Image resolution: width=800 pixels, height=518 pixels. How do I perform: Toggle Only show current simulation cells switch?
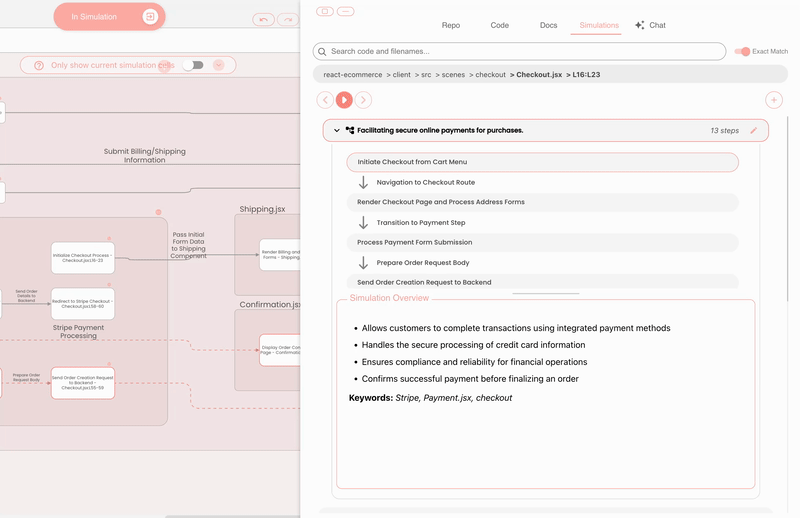pyautogui.click(x=193, y=65)
